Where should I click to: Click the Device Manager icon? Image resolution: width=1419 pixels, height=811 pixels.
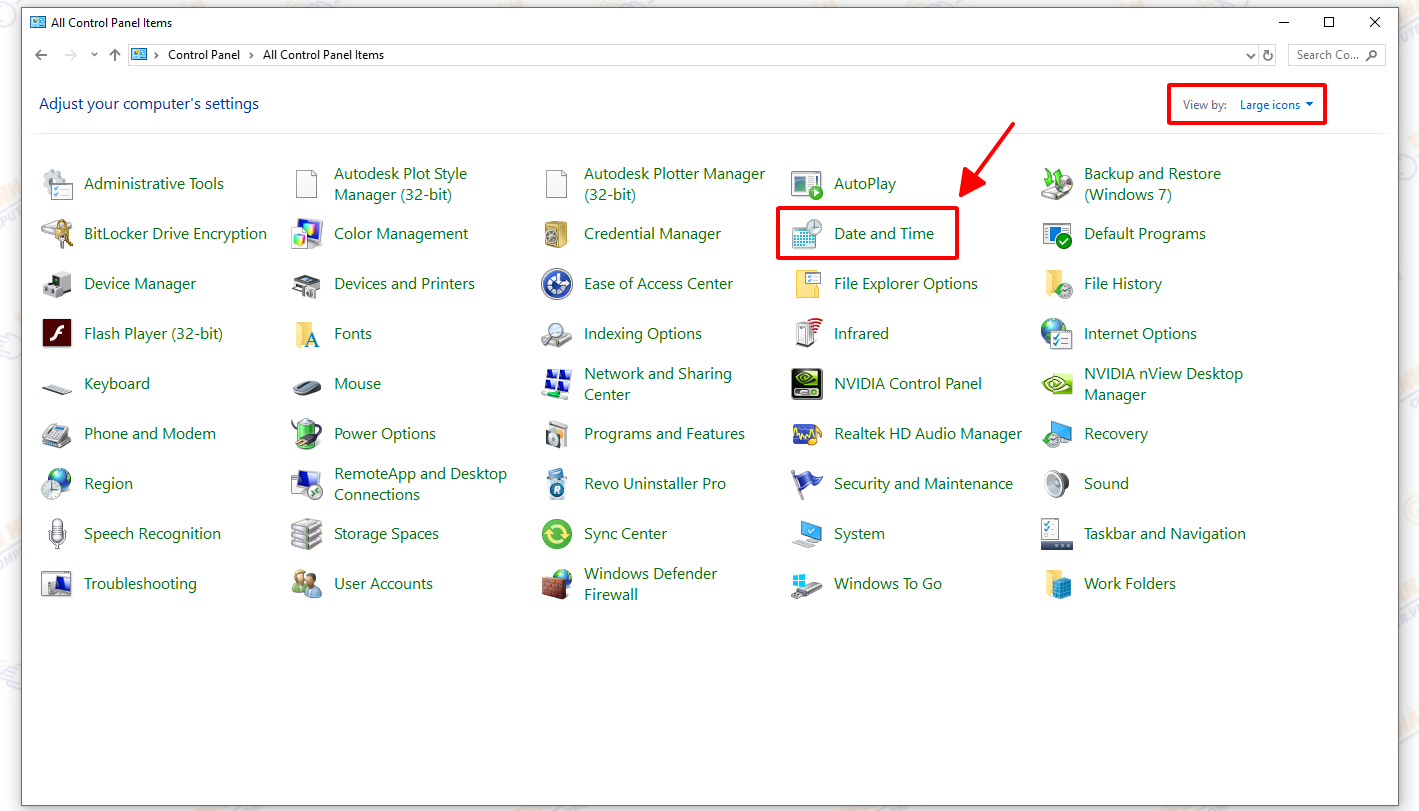coord(57,284)
